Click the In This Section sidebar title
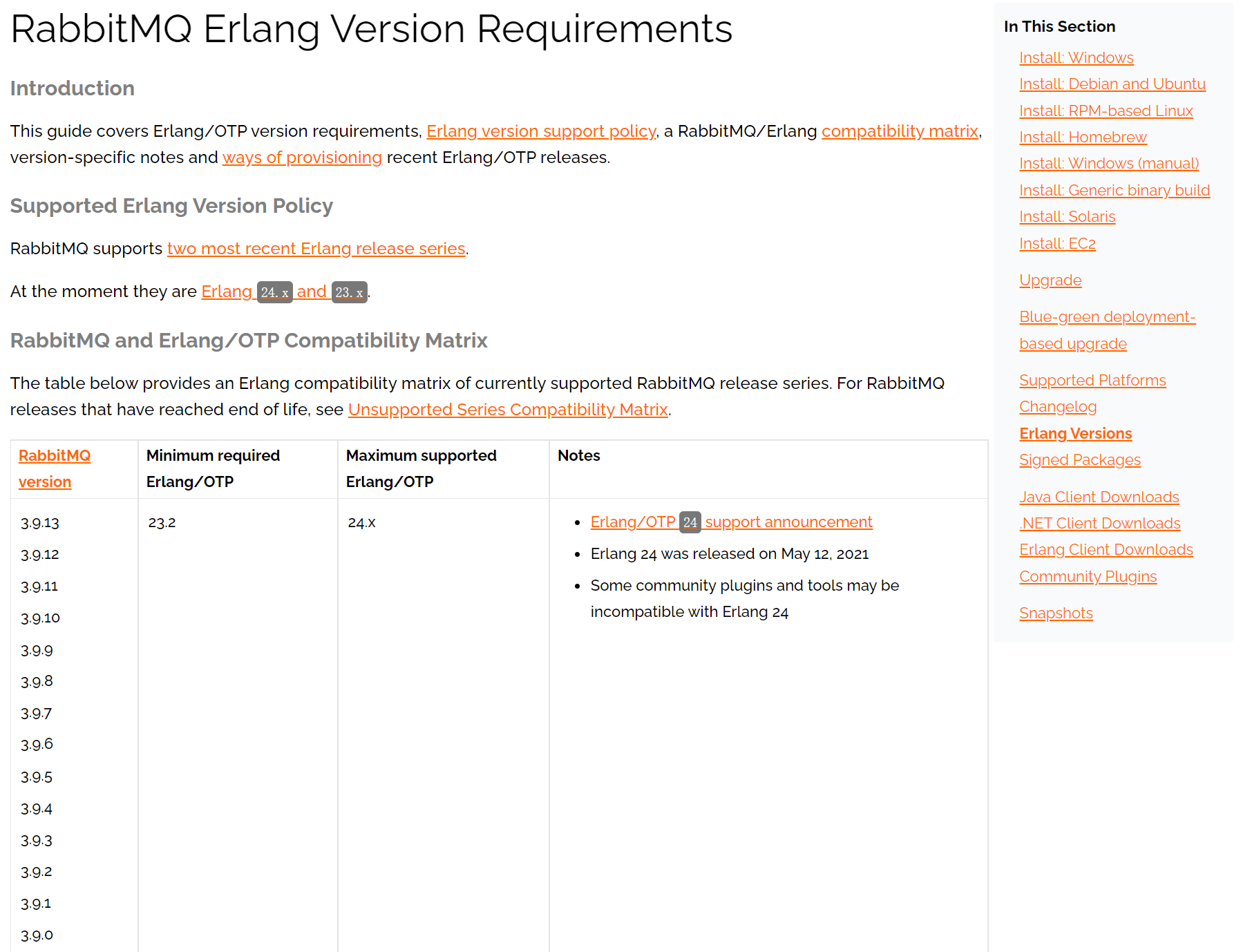1241x952 pixels. click(1059, 26)
